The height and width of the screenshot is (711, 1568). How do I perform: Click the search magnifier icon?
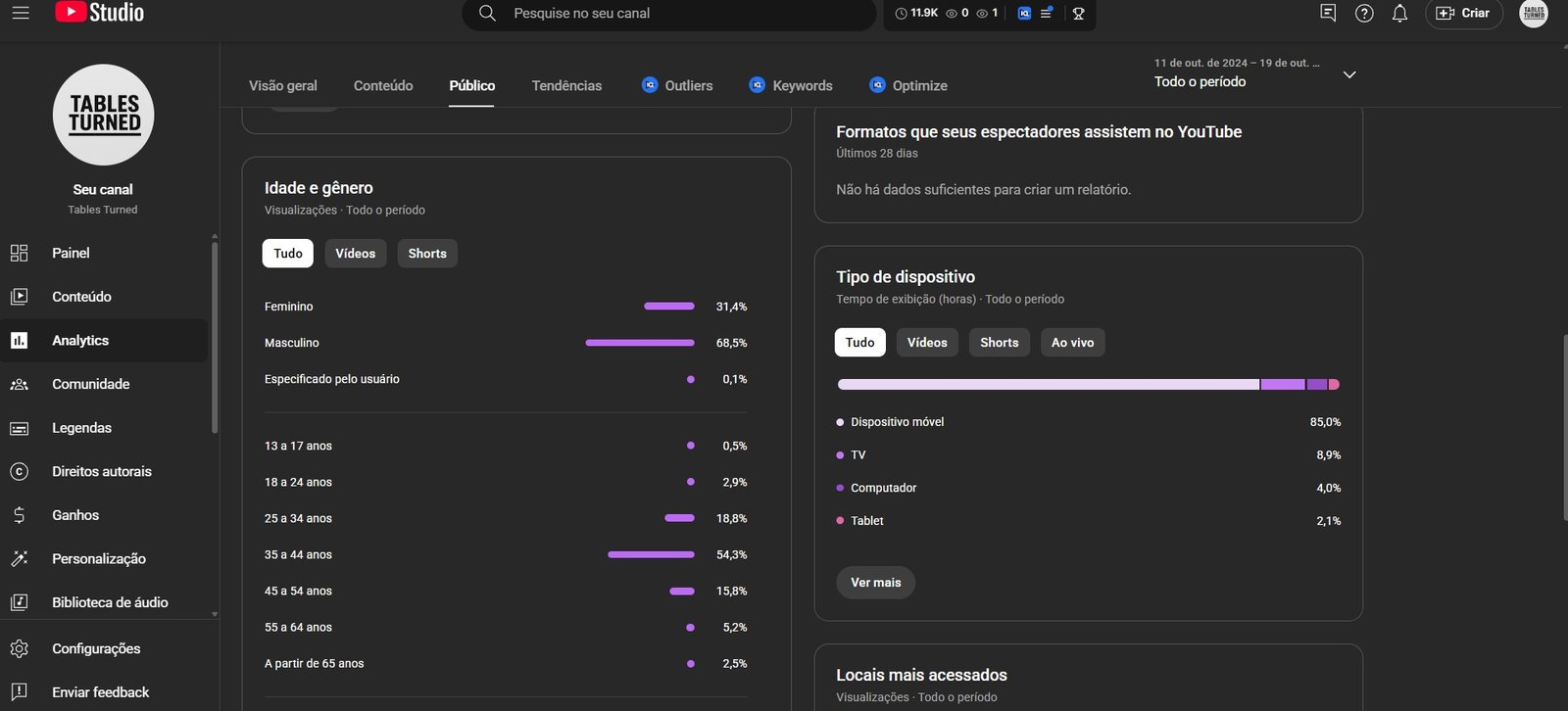pos(487,13)
